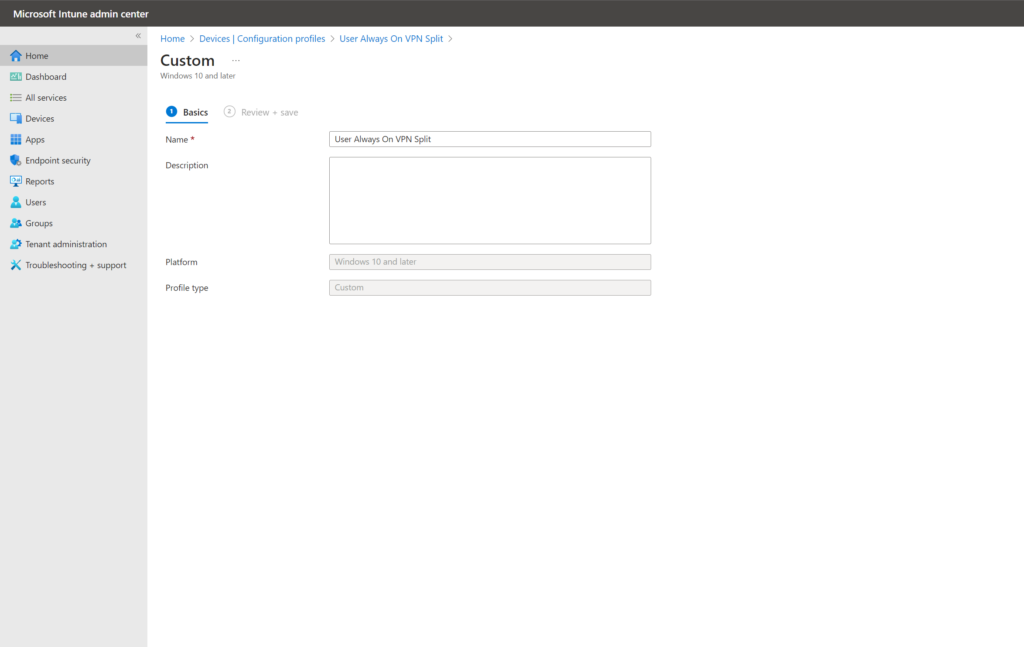Click the Devices monitor icon
1024x647 pixels.
pyautogui.click(x=16, y=118)
